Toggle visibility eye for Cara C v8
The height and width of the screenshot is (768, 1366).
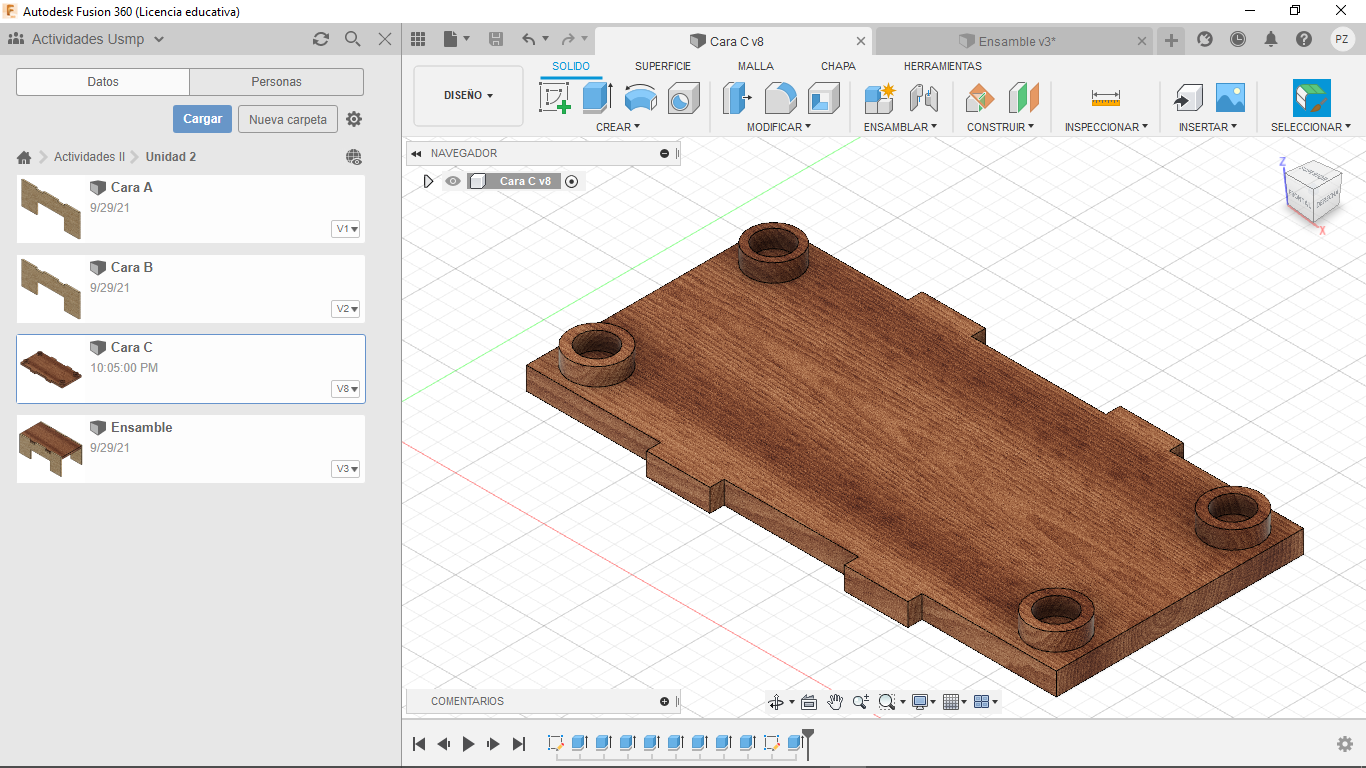click(453, 181)
